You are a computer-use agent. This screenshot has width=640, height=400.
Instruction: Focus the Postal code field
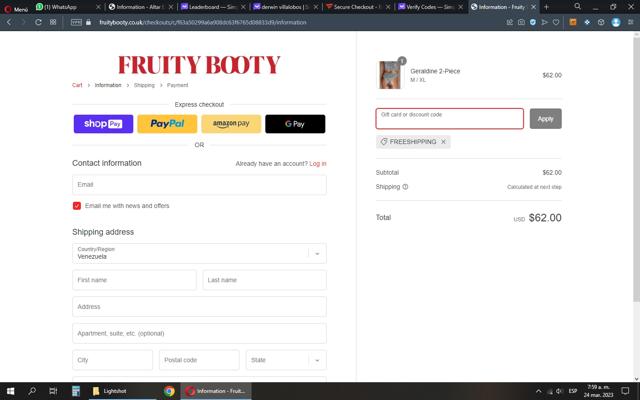[x=199, y=360]
